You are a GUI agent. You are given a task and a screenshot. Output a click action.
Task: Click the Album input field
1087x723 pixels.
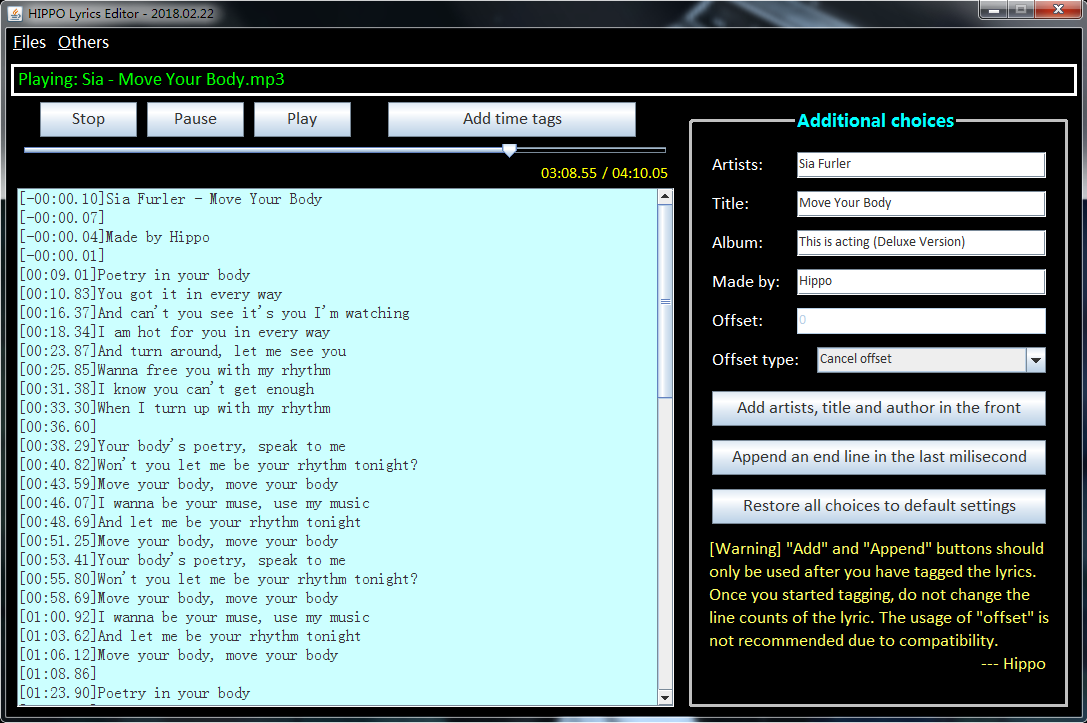[921, 242]
